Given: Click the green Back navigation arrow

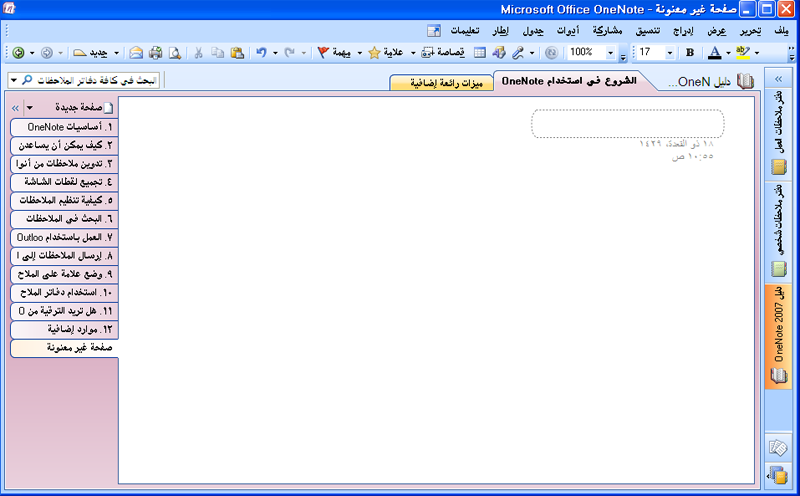Looking at the screenshot, I should pyautogui.click(x=19, y=53).
